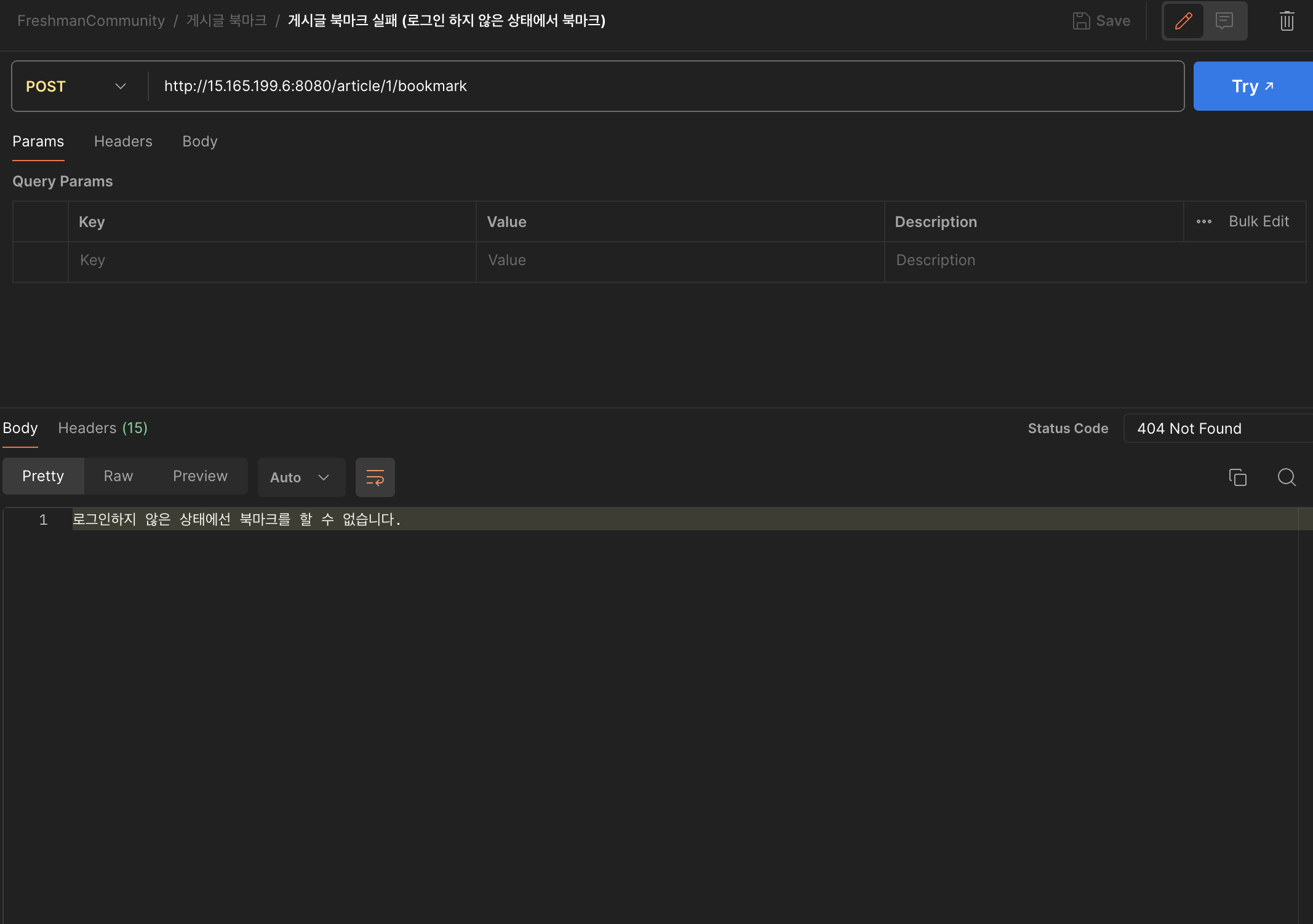The image size is (1313, 924).
Task: Copy the response body with the copy icon
Action: [1237, 477]
